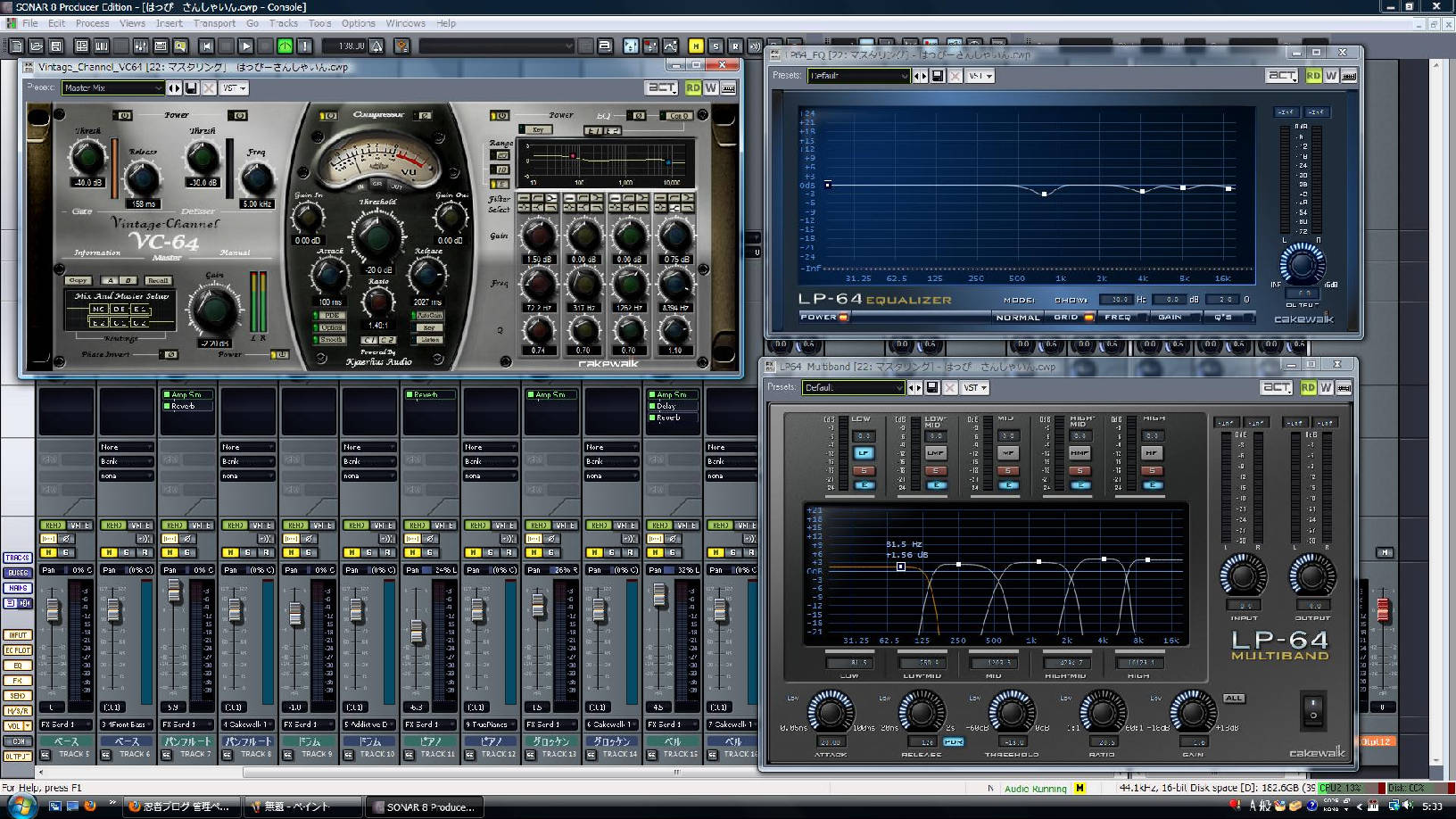
Task: Save the VC-64 preset with disk icon
Action: [191, 88]
